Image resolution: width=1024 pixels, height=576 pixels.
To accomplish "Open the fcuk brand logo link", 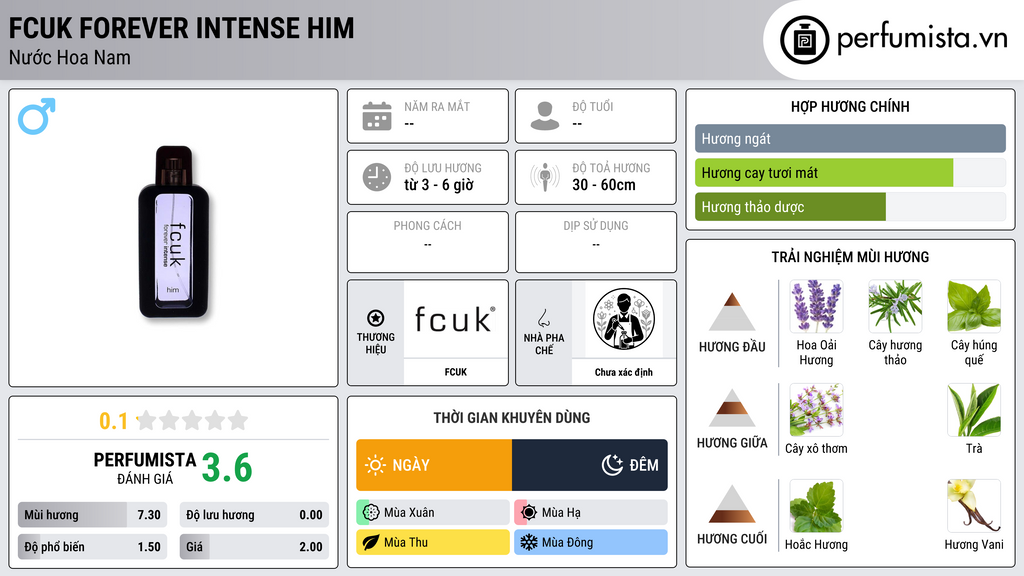I will 455,319.
